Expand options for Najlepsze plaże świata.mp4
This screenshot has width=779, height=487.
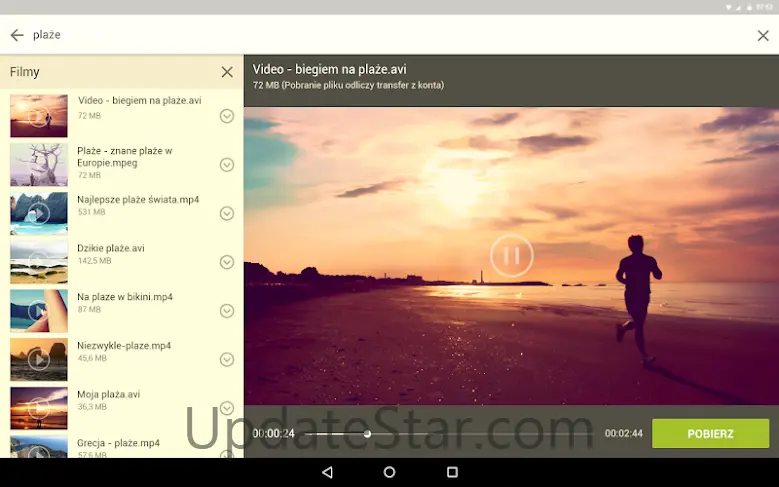tap(227, 213)
